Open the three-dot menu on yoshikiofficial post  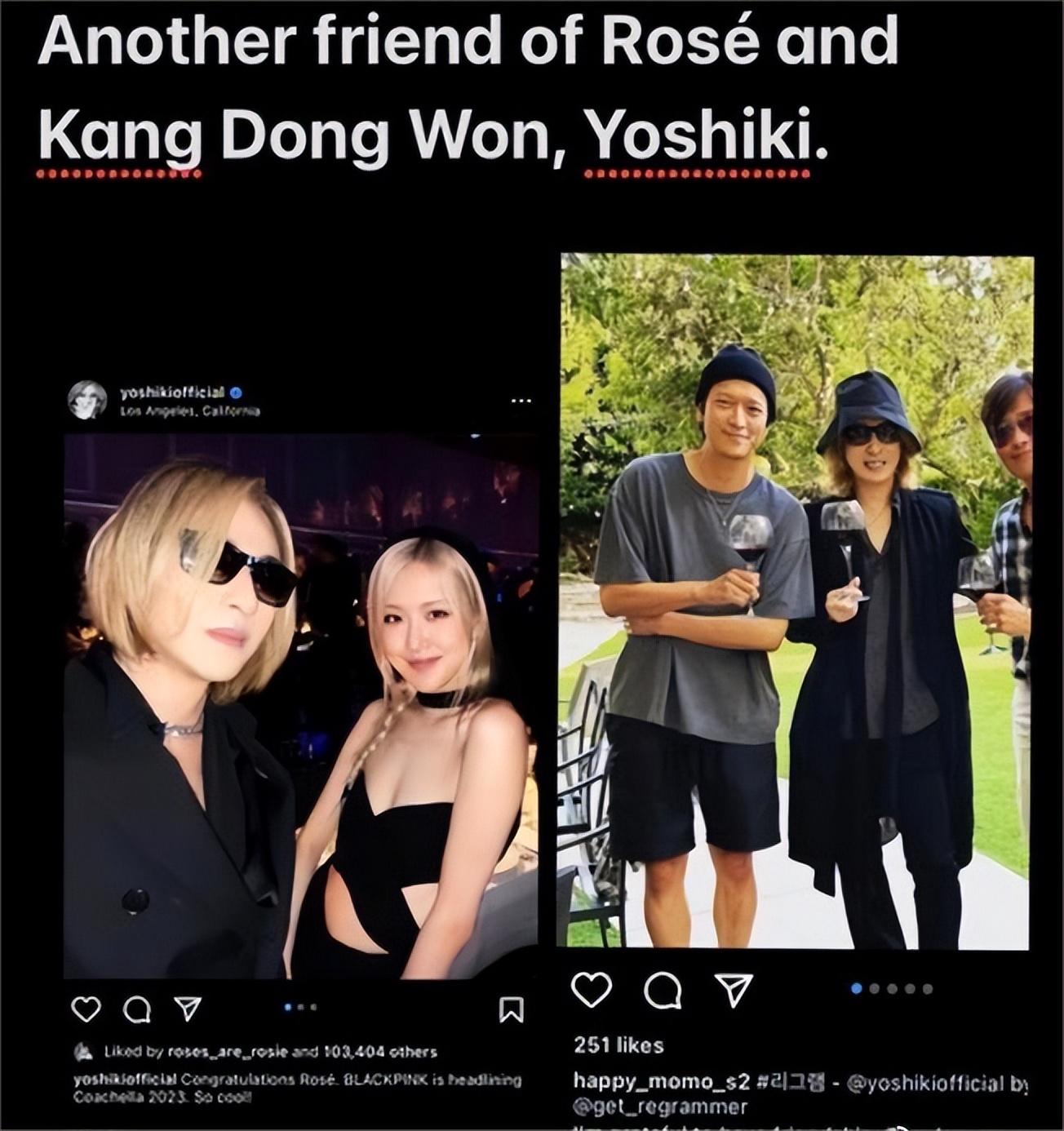[521, 400]
